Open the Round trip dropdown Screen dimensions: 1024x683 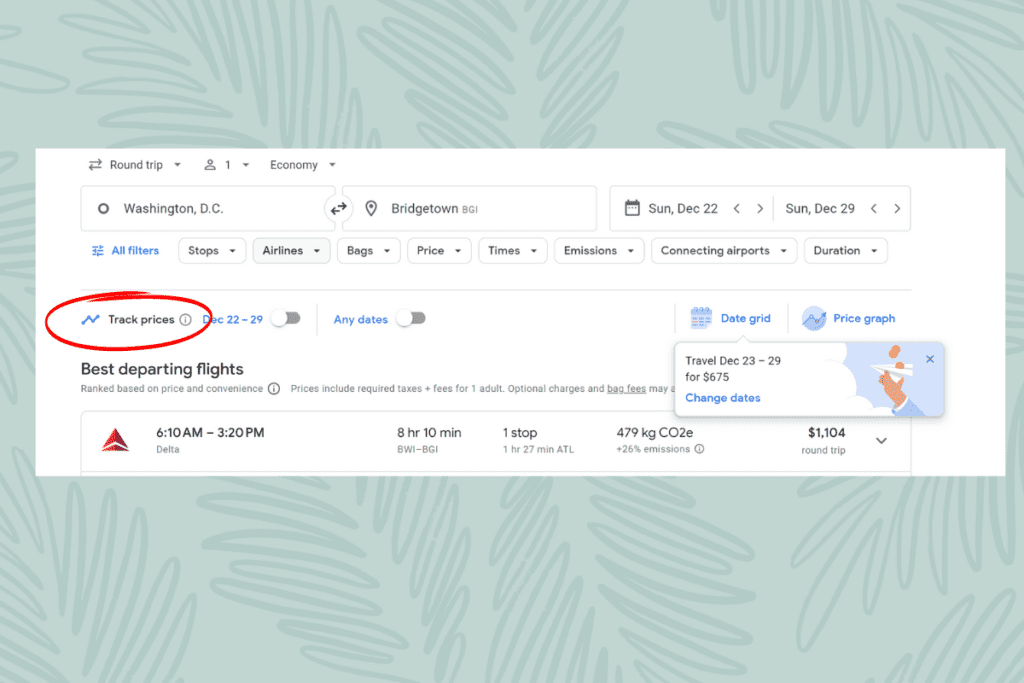pos(135,164)
